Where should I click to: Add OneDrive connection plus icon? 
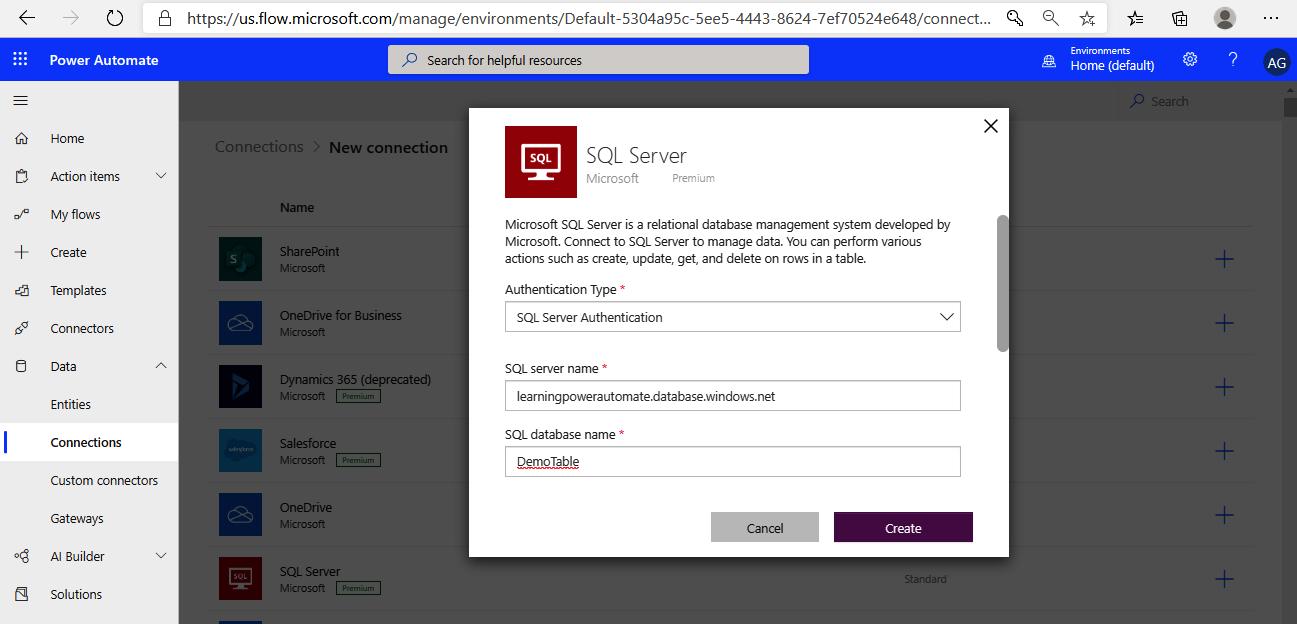(1224, 516)
